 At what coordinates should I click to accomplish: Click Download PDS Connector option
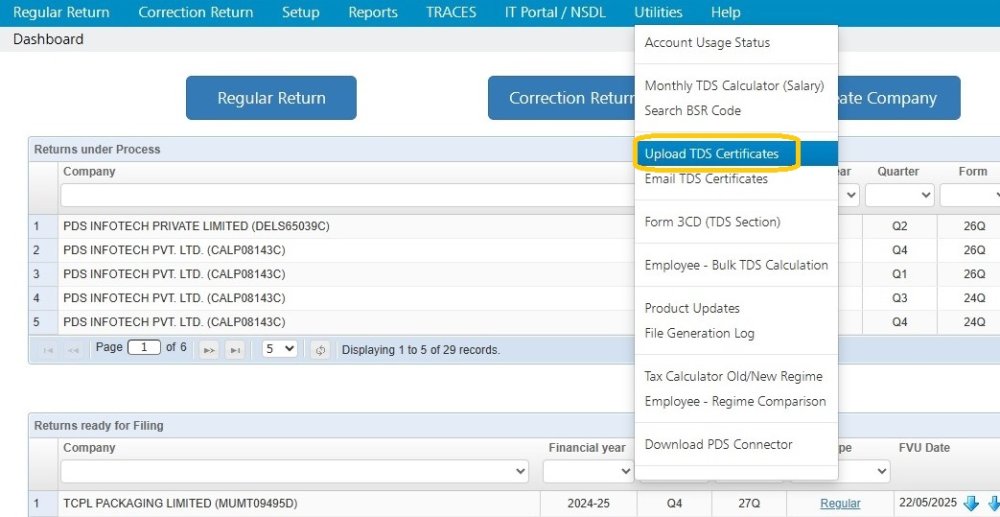click(x=718, y=444)
